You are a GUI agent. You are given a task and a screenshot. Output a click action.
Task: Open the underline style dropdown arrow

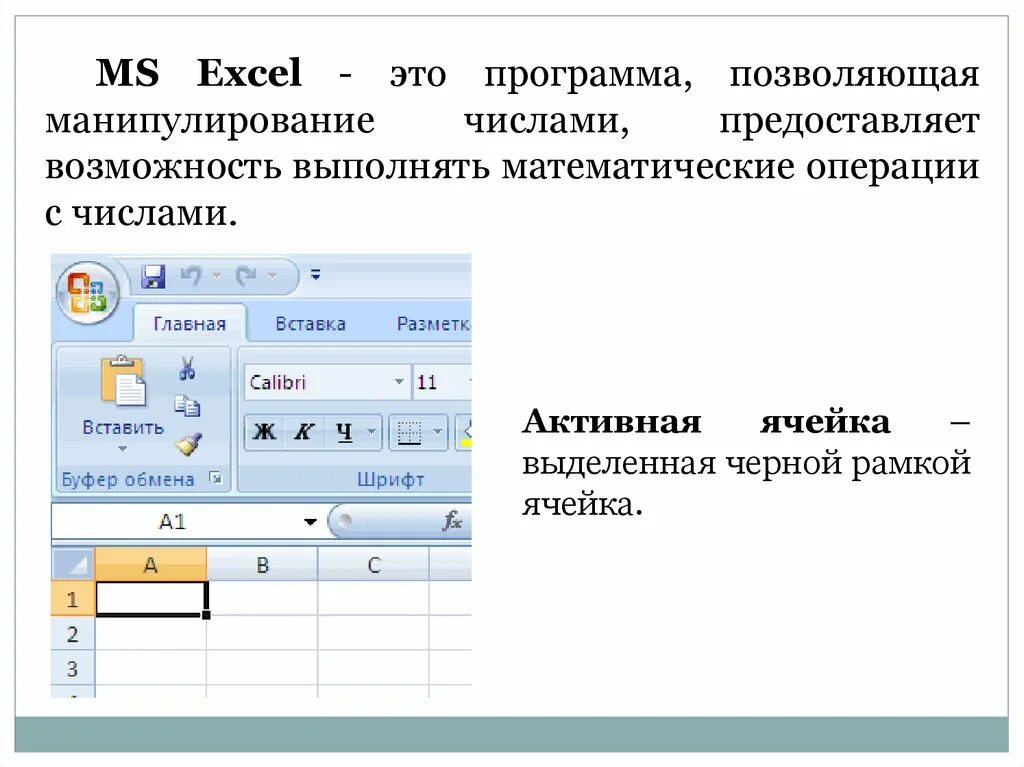[x=372, y=432]
